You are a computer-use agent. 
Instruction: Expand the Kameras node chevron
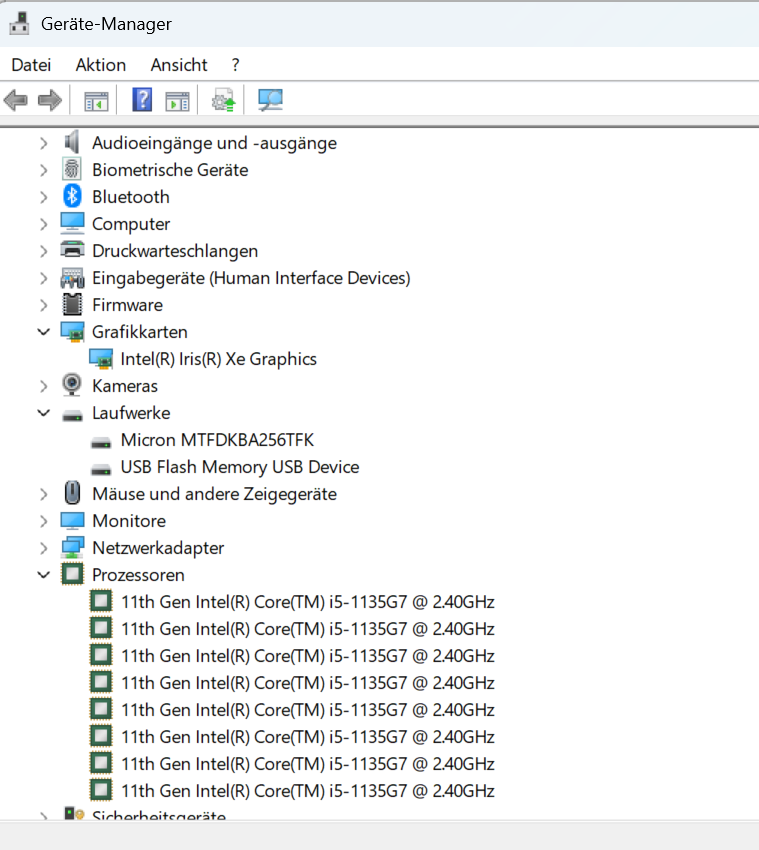coord(44,386)
